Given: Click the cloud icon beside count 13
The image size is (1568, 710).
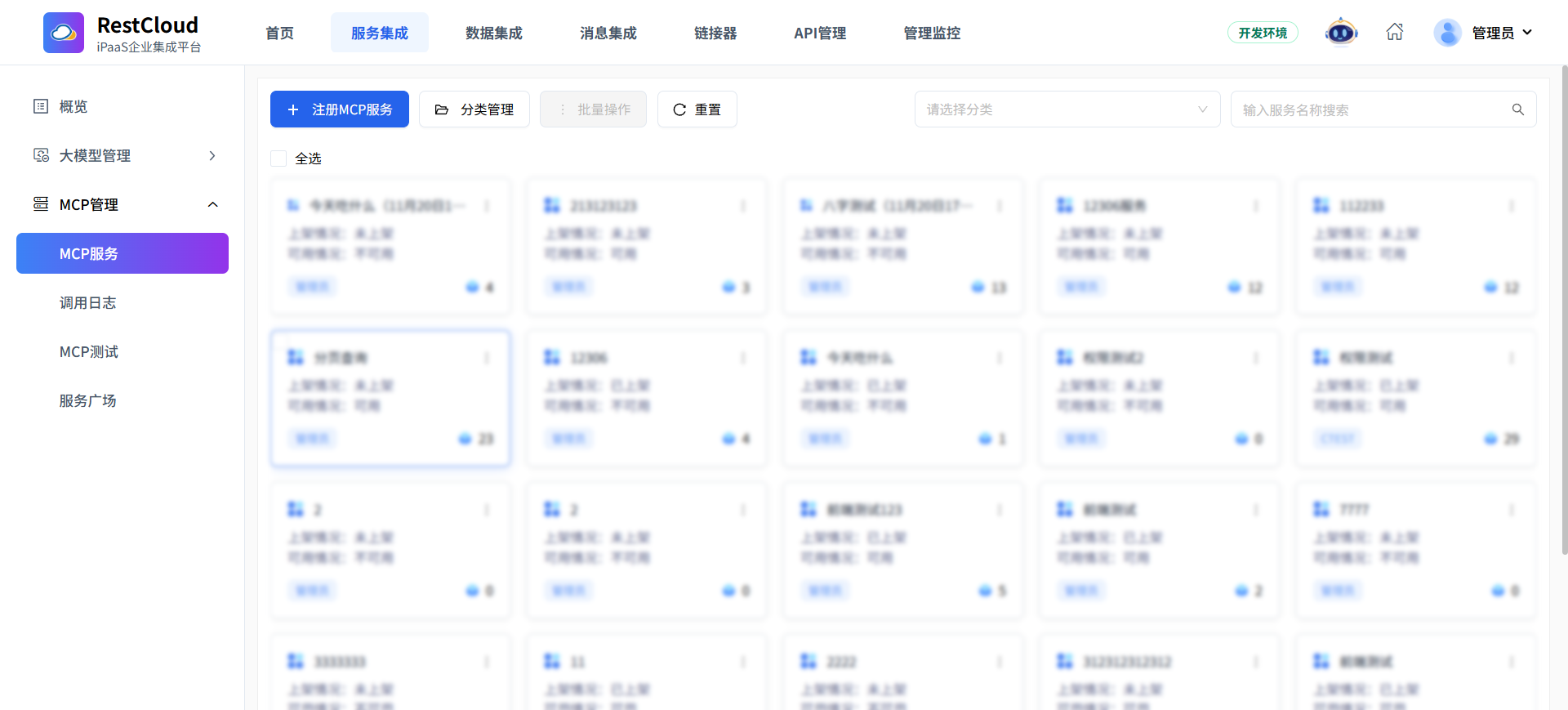Looking at the screenshot, I should pos(978,287).
